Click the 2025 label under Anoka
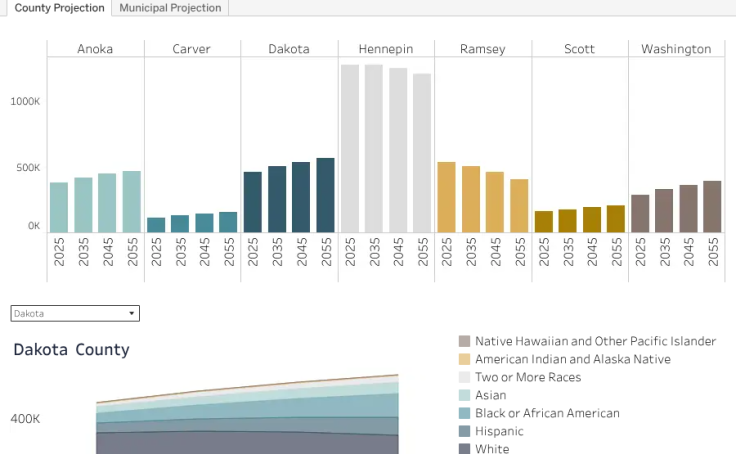This screenshot has width=736, height=454. click(59, 252)
